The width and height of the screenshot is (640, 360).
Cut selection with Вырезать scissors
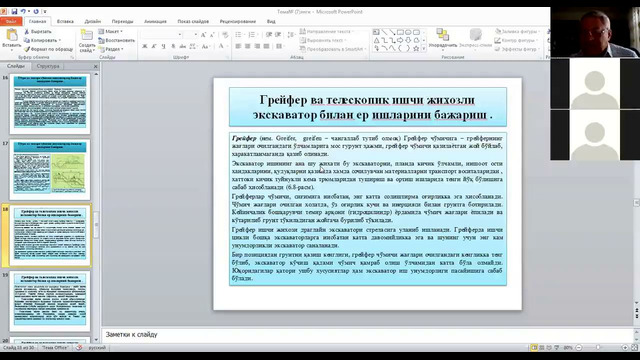[x=38, y=31]
